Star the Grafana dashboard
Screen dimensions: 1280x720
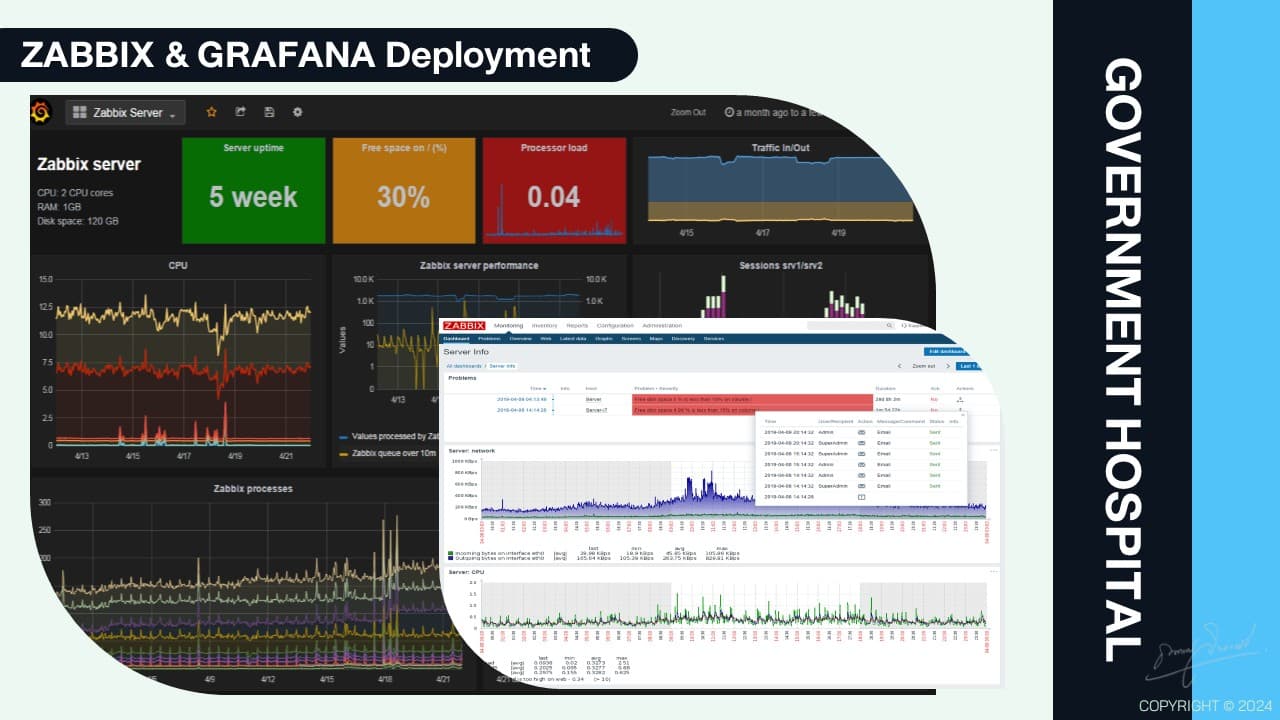click(211, 112)
